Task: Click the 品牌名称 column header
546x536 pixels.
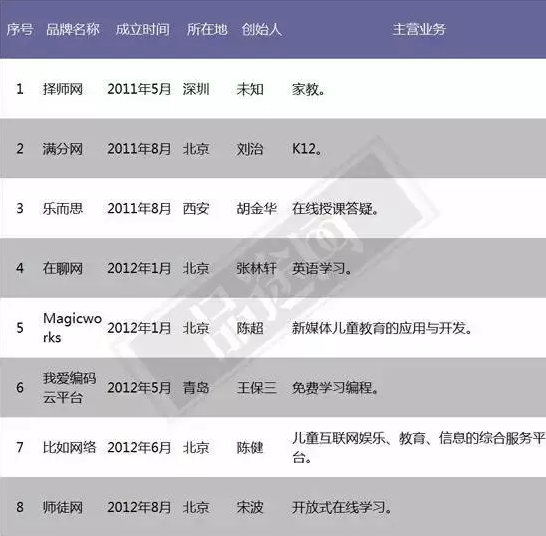Action: 73,30
